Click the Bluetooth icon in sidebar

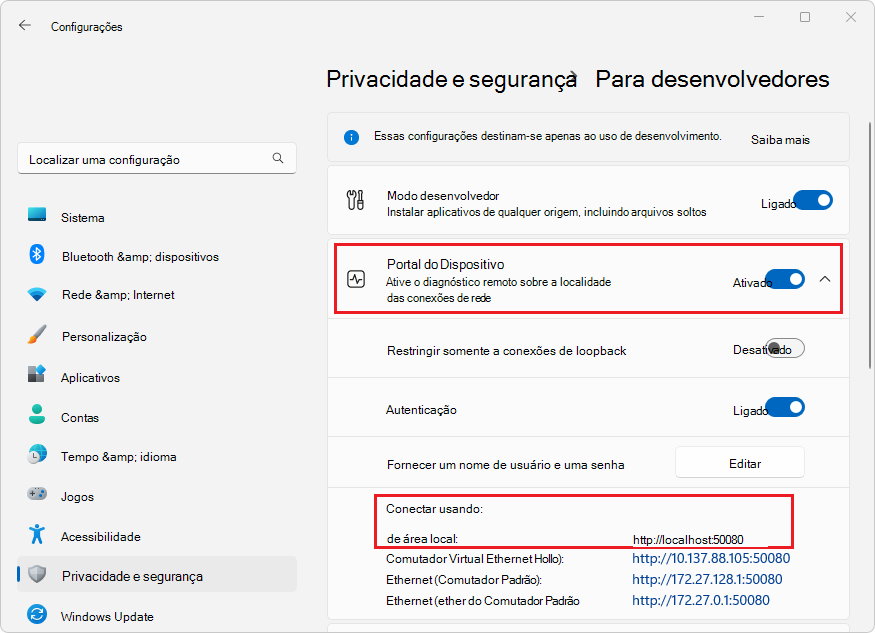coord(38,257)
